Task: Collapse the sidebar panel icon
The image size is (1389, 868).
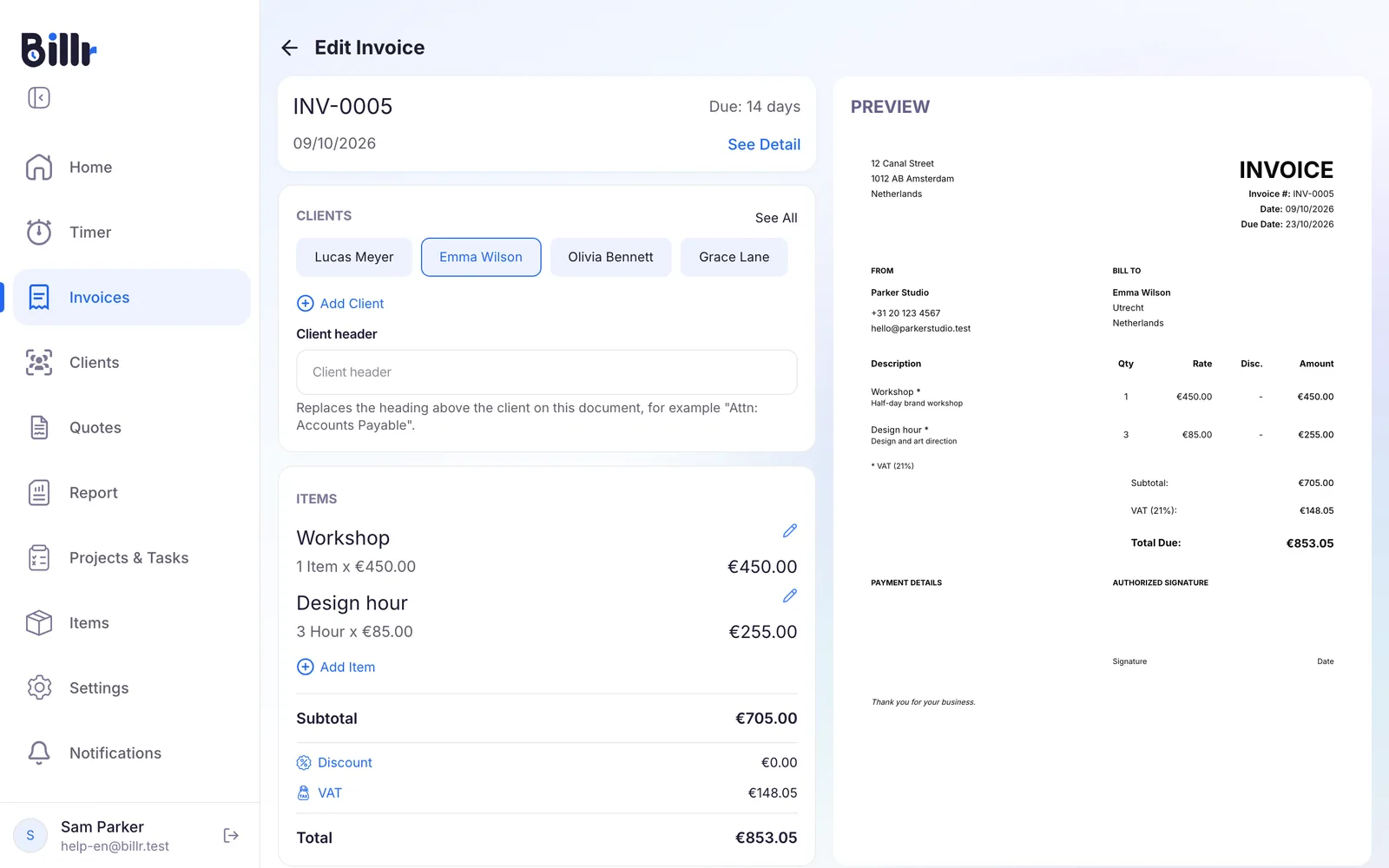Action: tap(39, 97)
